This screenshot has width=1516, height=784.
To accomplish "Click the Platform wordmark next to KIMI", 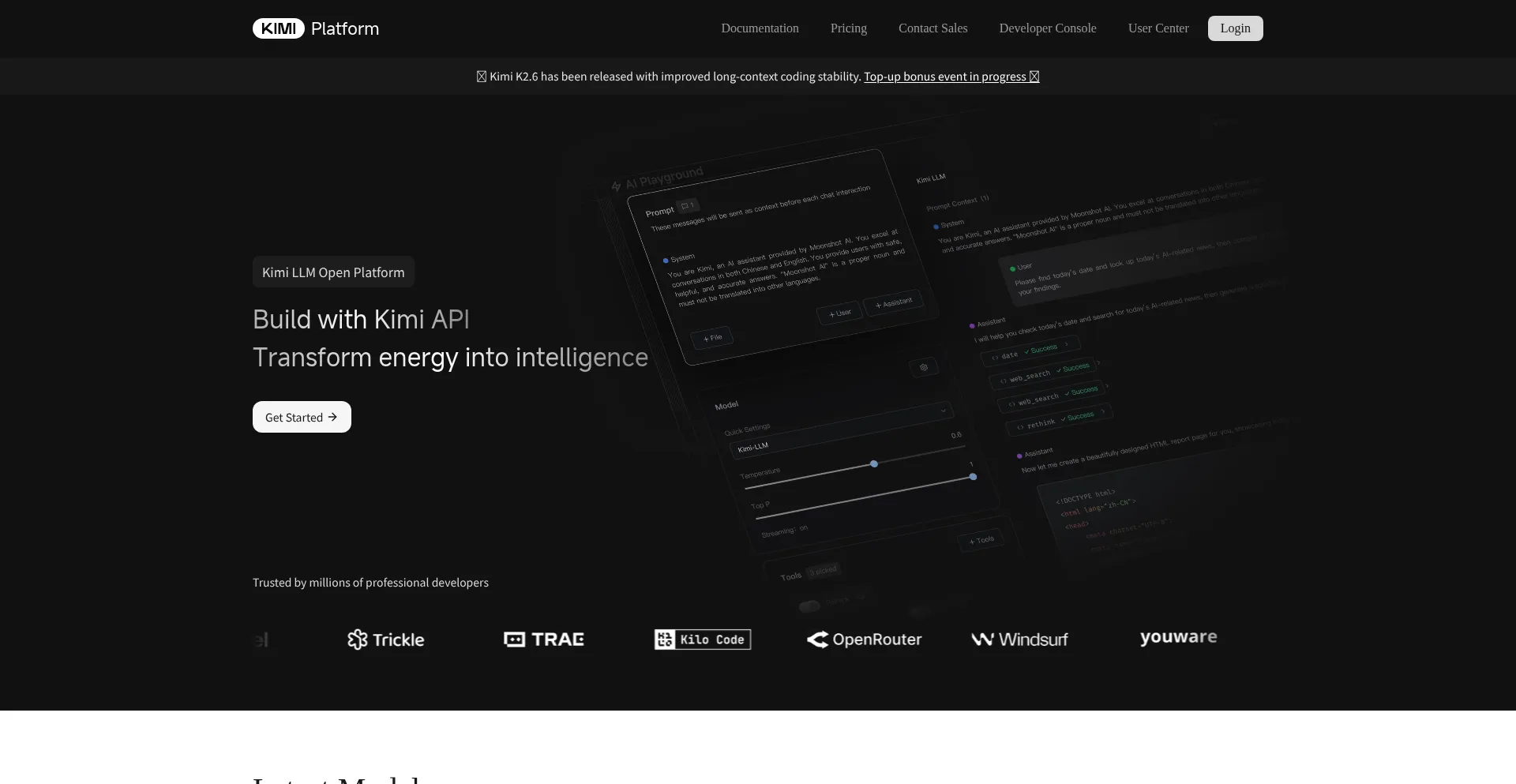I will (345, 28).
